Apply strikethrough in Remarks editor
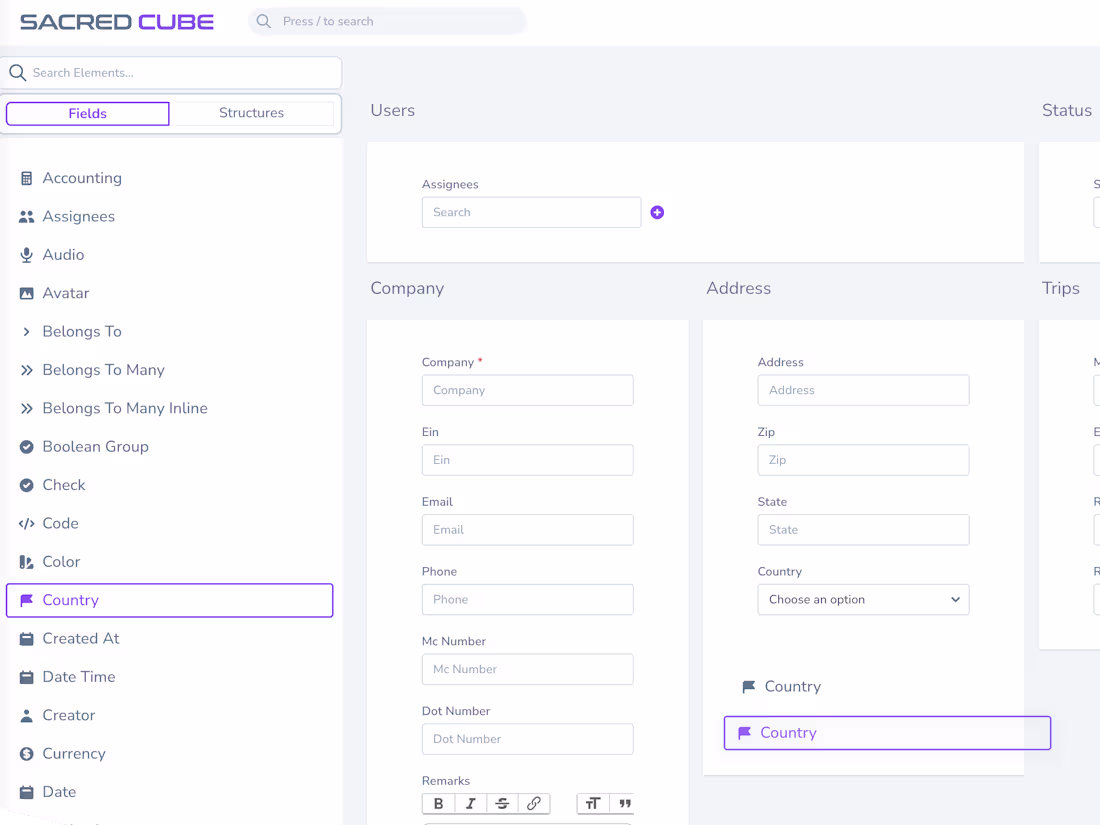 (x=502, y=803)
